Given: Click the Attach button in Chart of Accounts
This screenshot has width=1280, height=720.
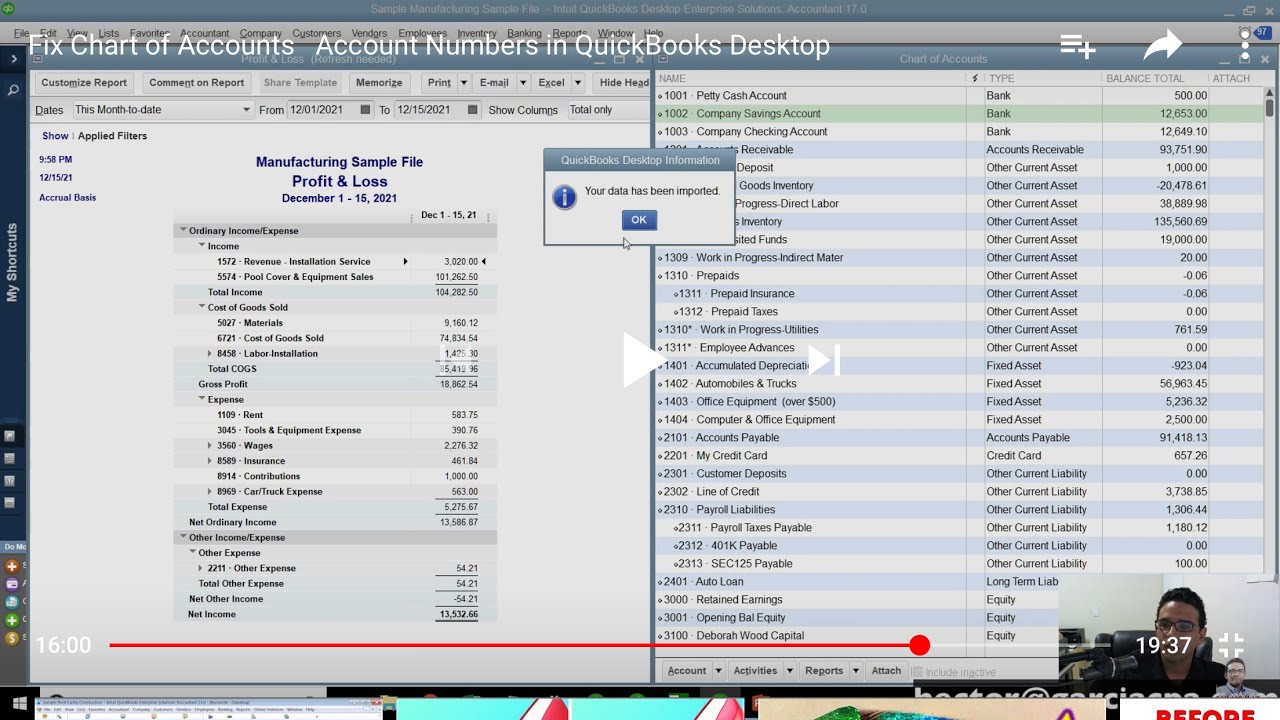Looking at the screenshot, I should point(886,671).
